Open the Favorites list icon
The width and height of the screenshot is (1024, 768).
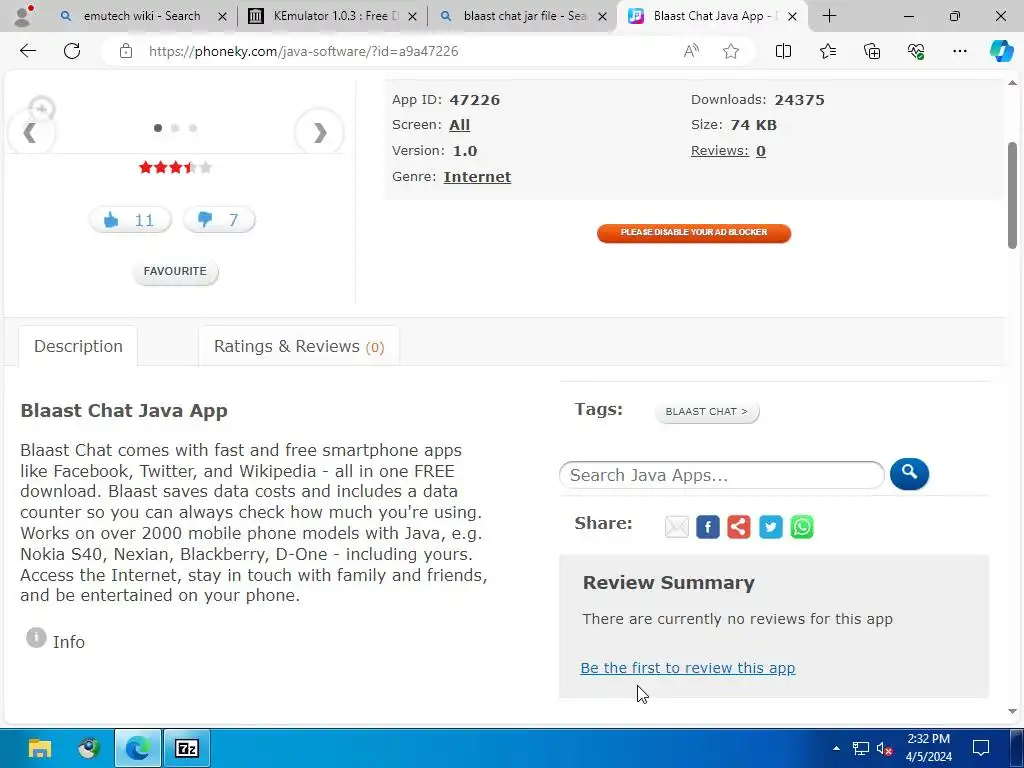(827, 51)
